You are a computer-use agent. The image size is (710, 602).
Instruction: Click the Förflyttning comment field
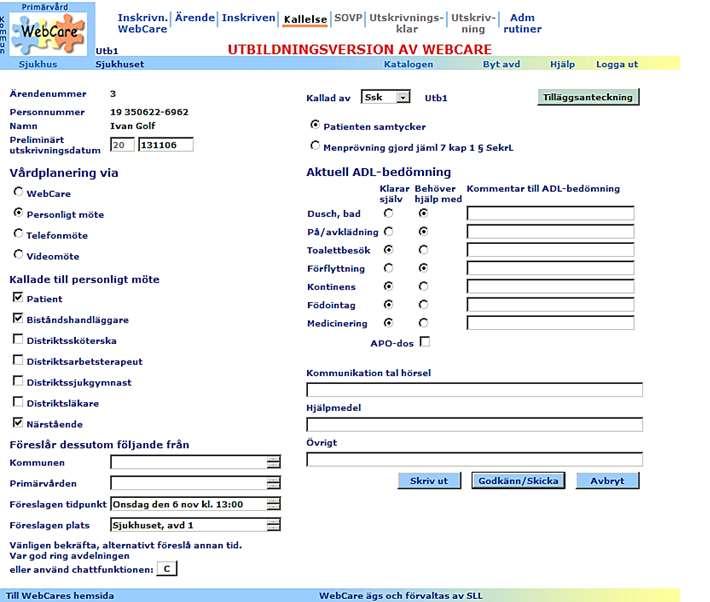pos(550,268)
